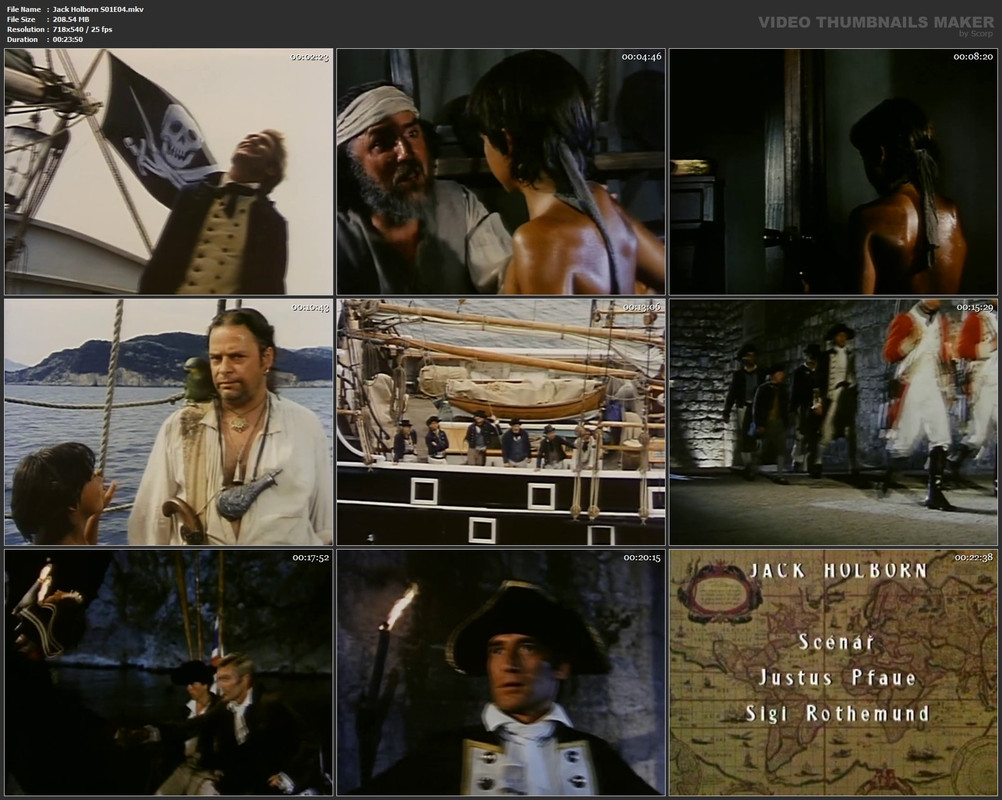This screenshot has height=800, width=1002.
Task: Click the 'File Name' label
Action: (24, 9)
